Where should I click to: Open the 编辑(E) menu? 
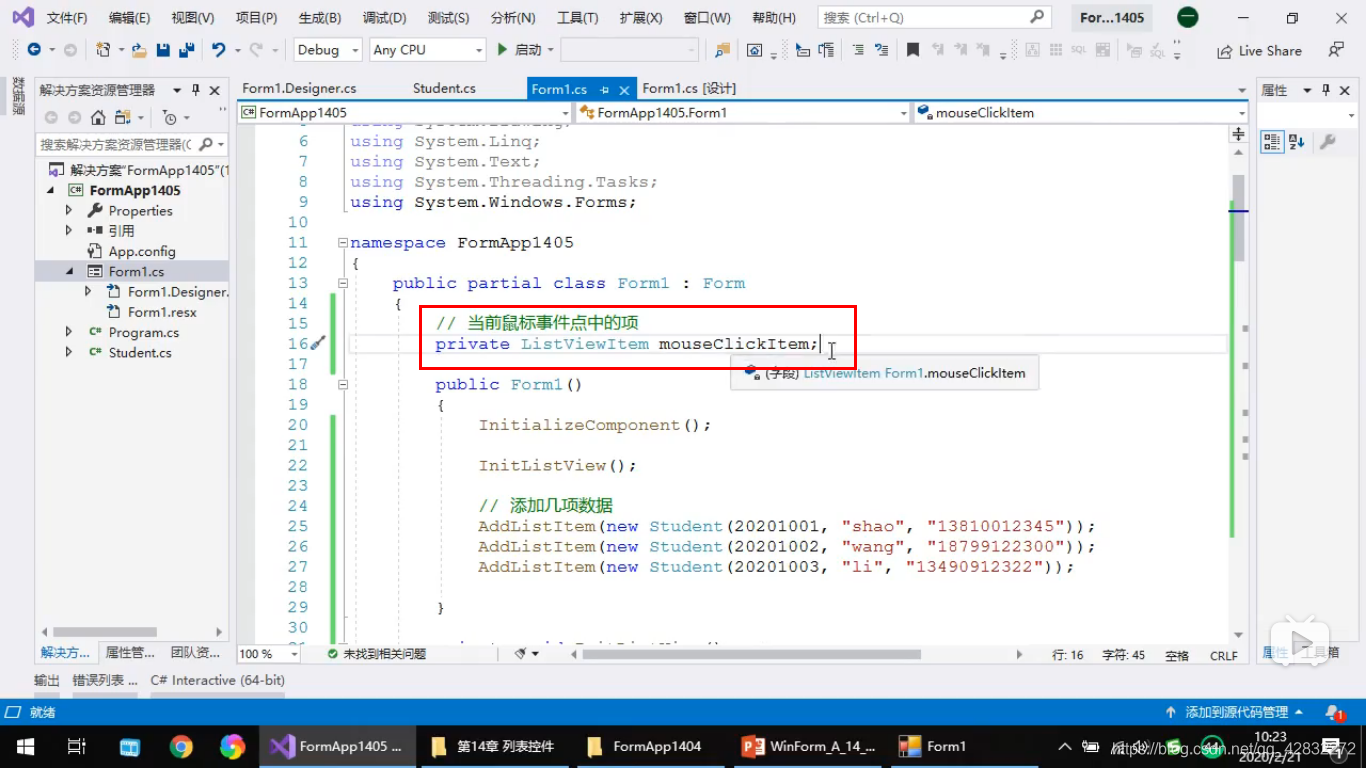129,18
